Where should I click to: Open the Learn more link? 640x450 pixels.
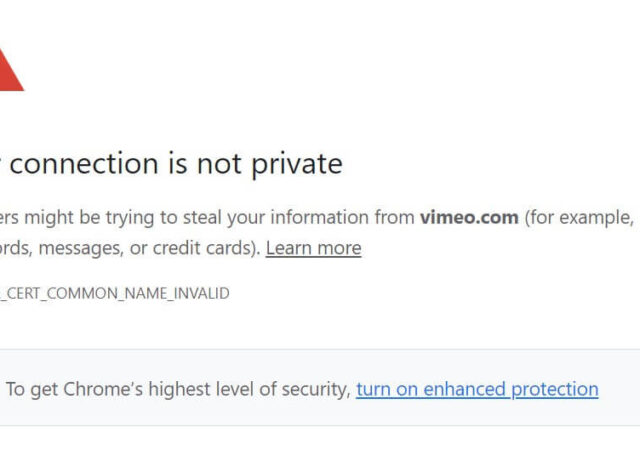tap(313, 248)
